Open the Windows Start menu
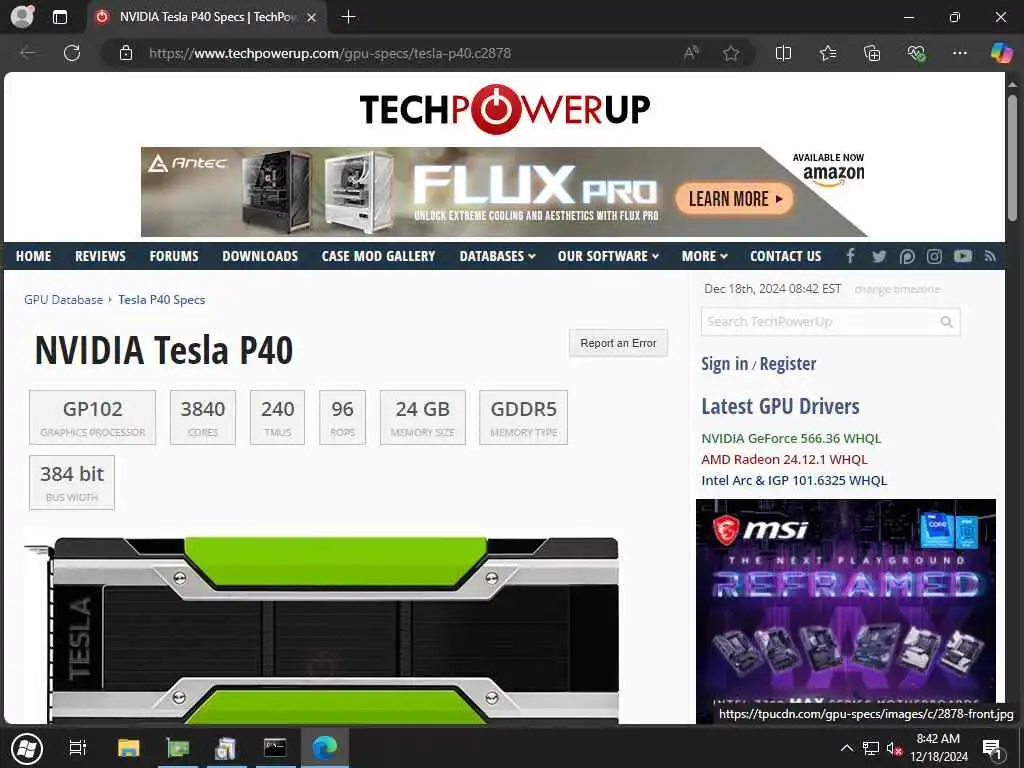 coord(26,748)
